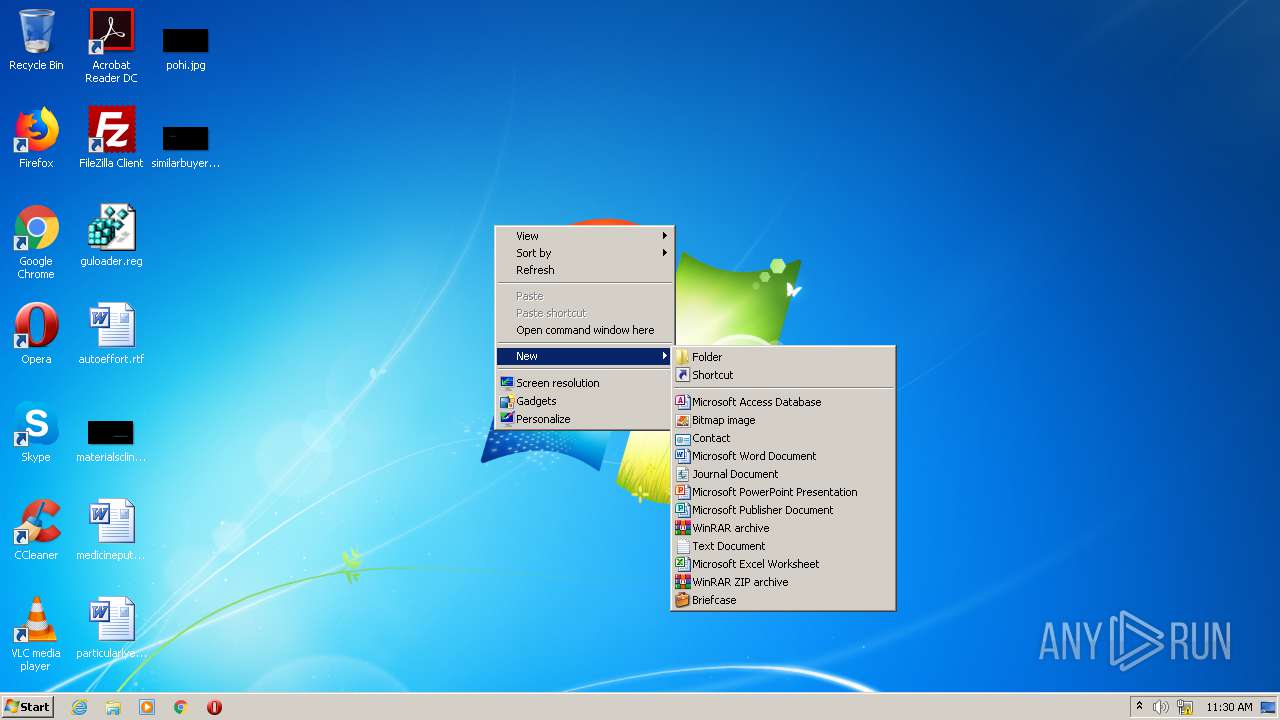Open Gadgets from context menu
1280x720 pixels.
tap(584, 401)
